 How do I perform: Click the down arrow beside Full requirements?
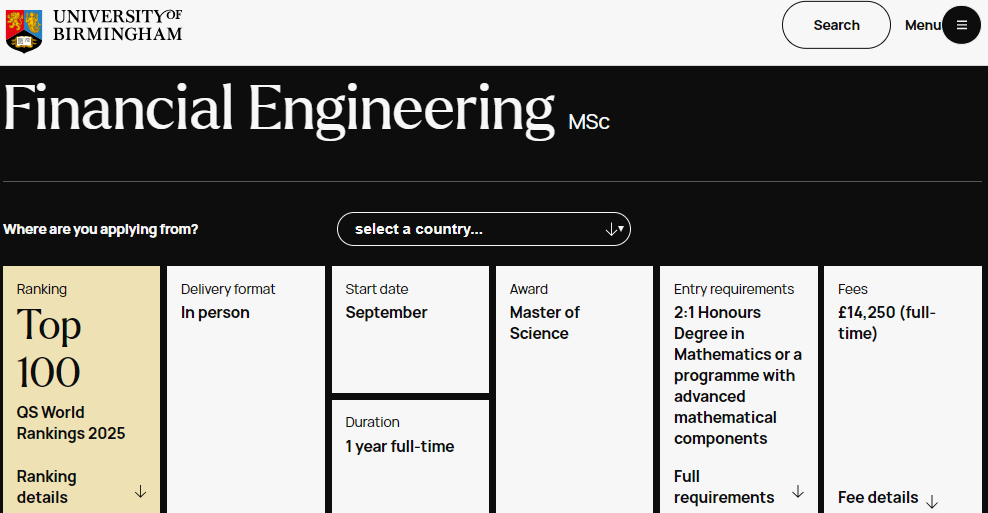798,491
